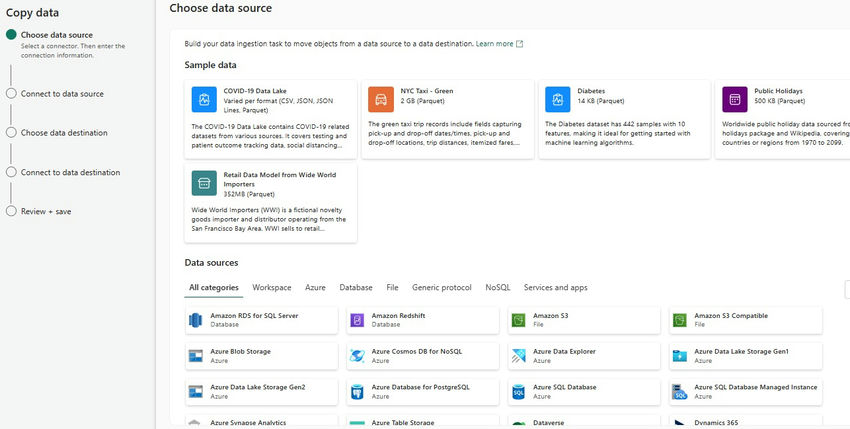Click the Retail Data Model store icon
850x429 pixels.
[204, 183]
